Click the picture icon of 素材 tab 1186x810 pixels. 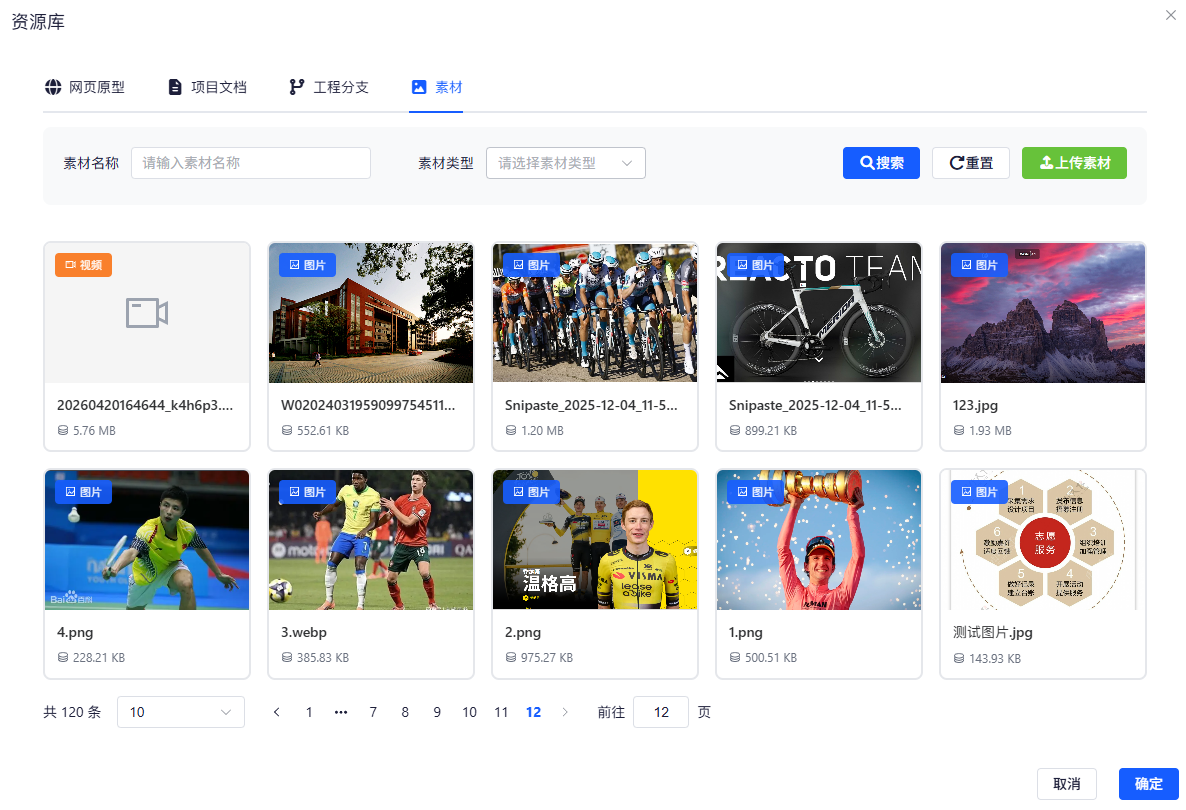pos(419,87)
